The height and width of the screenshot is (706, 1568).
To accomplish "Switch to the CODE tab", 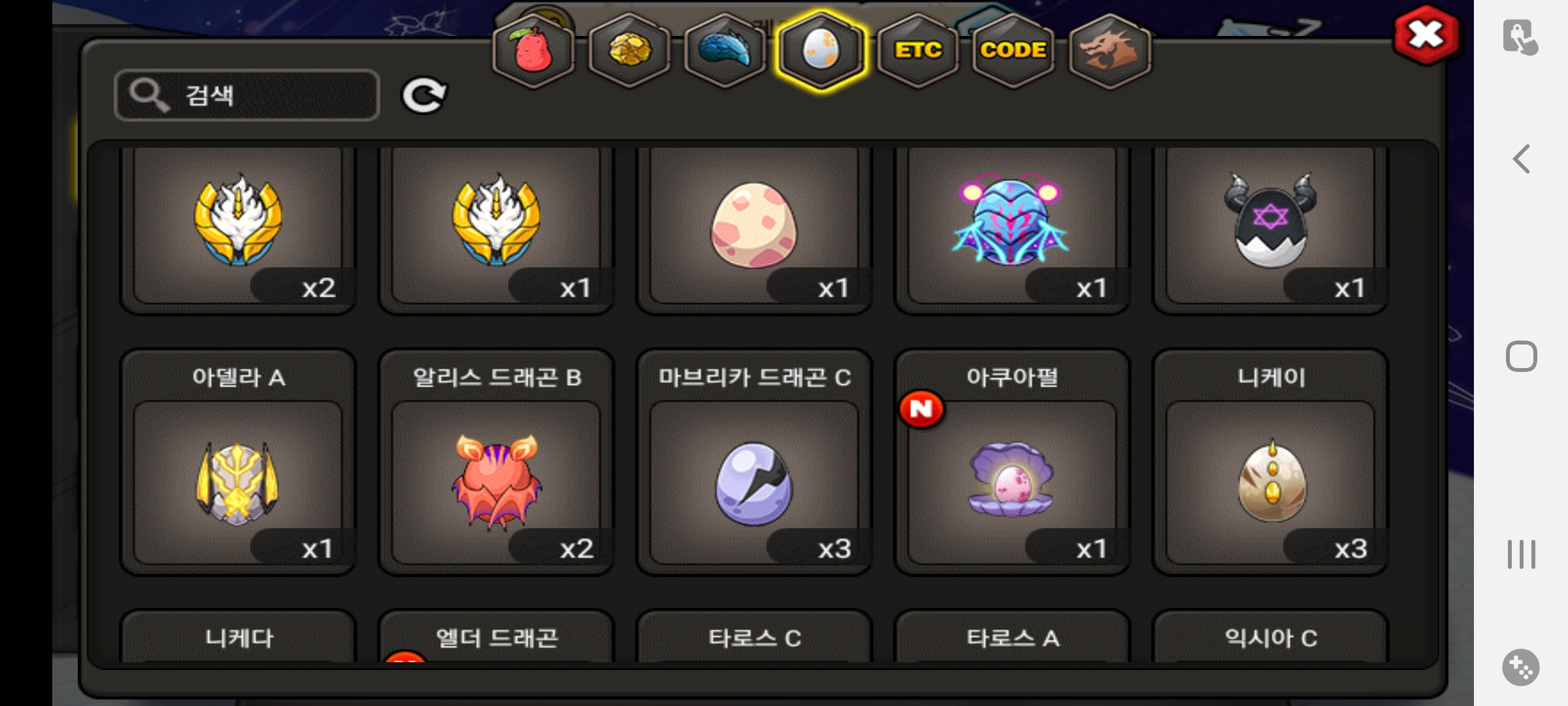I will coord(1013,50).
